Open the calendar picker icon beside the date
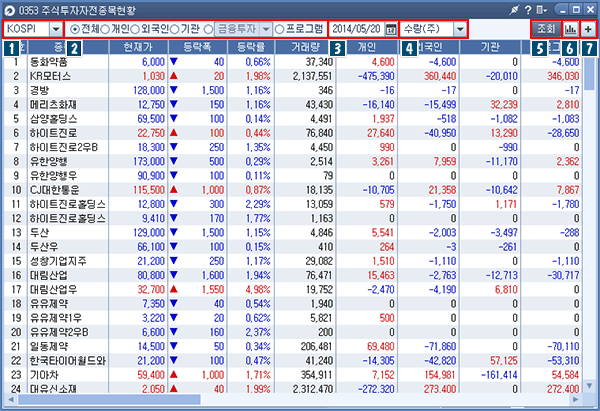 391,29
